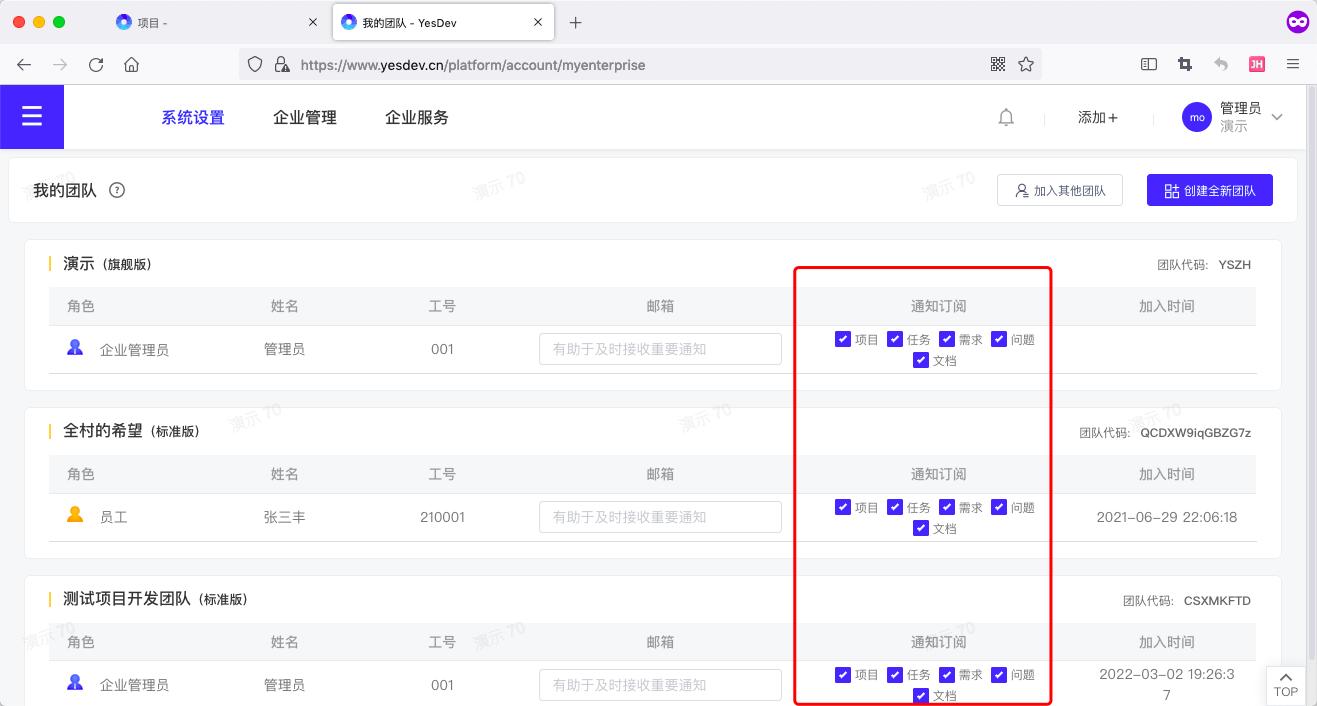This screenshot has height=706, width=1317.
Task: Open the 添加+ dropdown
Action: click(x=1097, y=117)
